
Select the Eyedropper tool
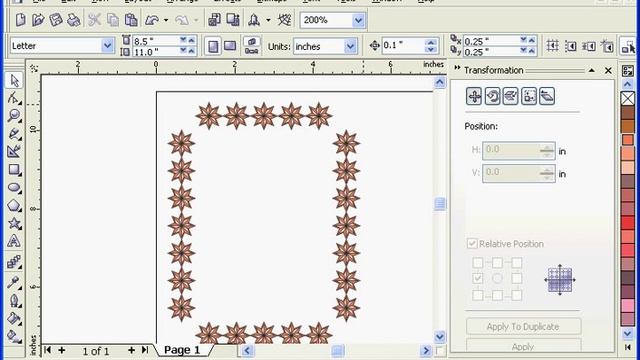pos(14,282)
